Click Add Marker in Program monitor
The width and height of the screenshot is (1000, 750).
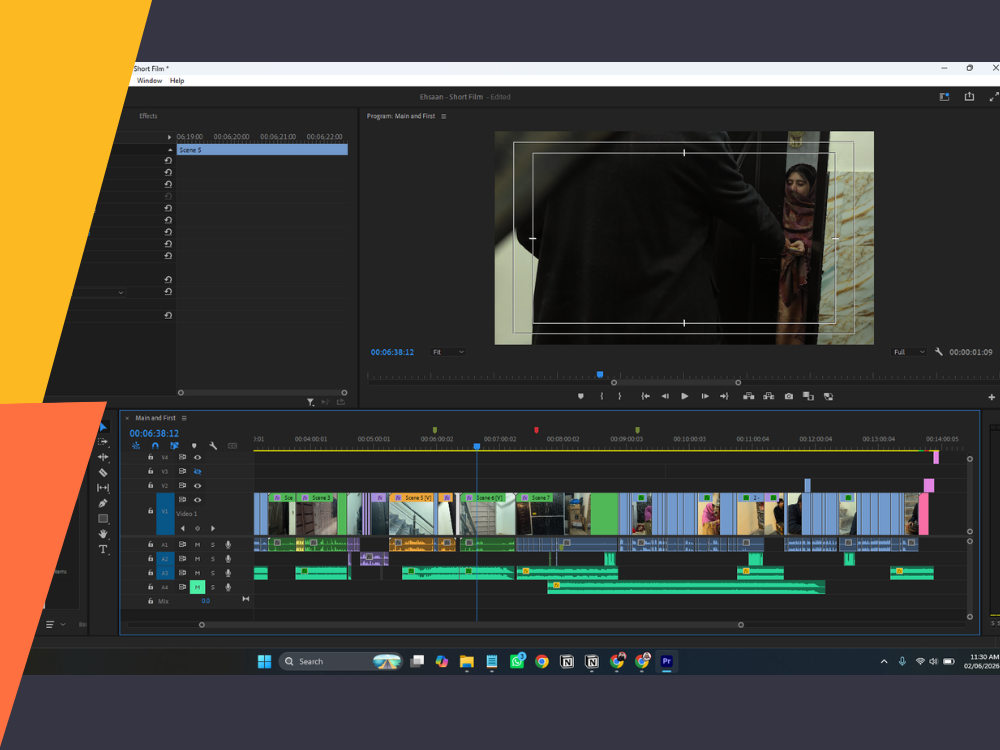pyautogui.click(x=580, y=396)
